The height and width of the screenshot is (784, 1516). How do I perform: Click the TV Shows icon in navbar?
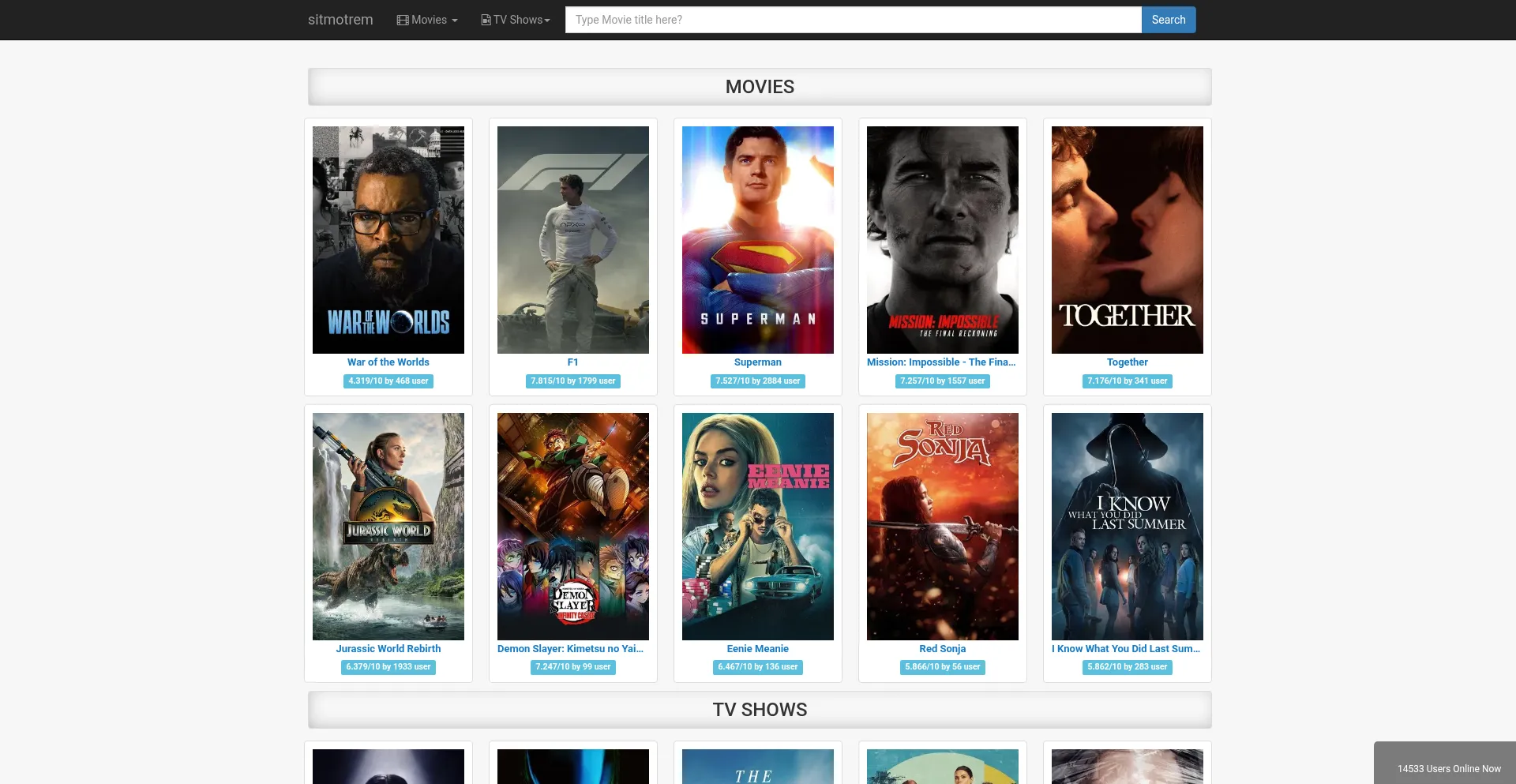point(486,20)
